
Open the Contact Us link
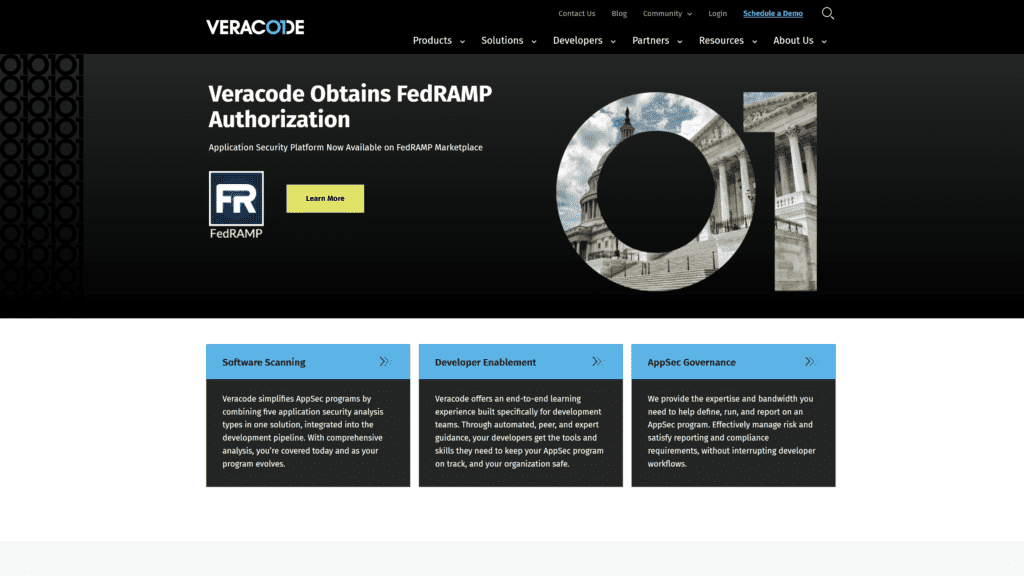577,13
